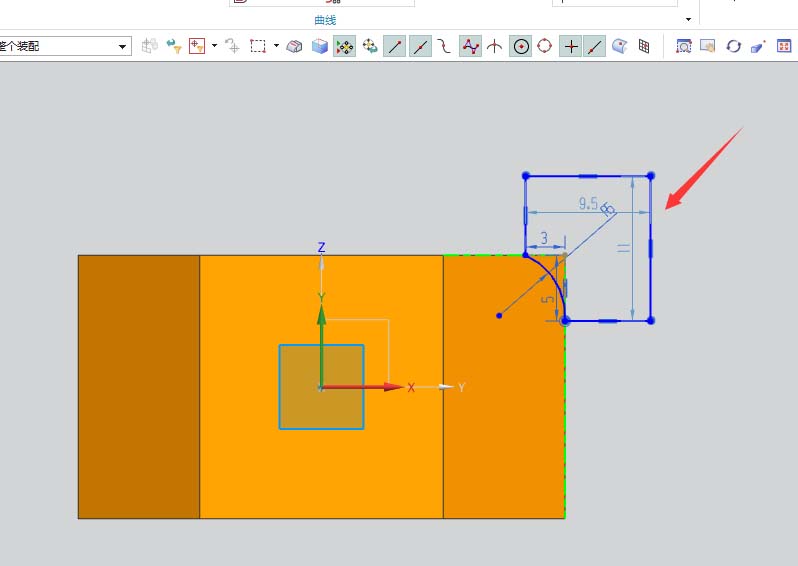The height and width of the screenshot is (566, 798).
Task: Select the right vertical sketch line
Action: pos(650,248)
